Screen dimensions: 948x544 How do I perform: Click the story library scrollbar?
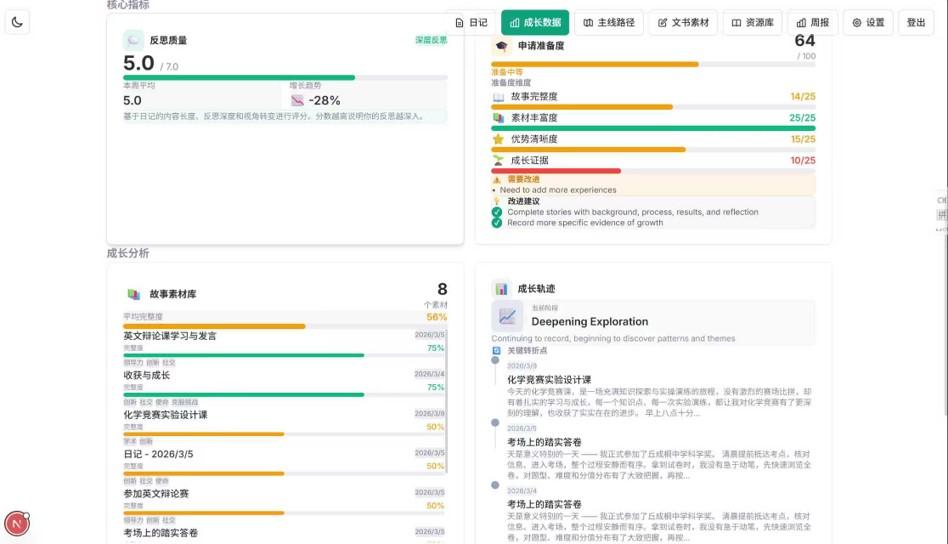(447, 401)
